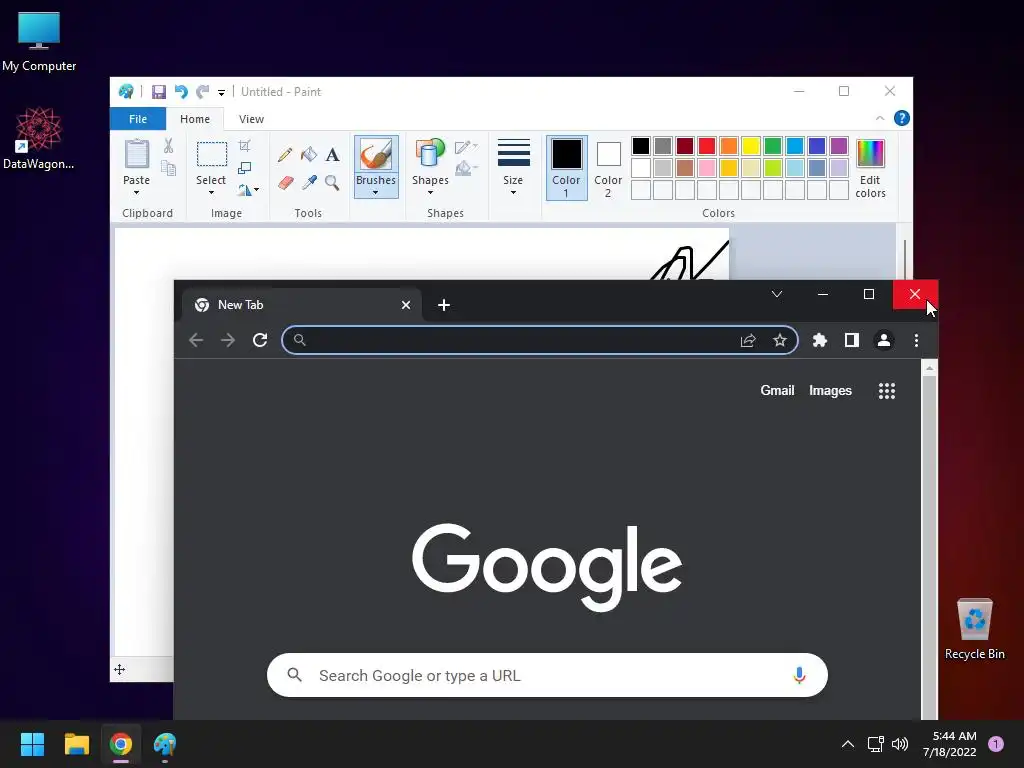Click the Brushes tool icon

[376, 155]
